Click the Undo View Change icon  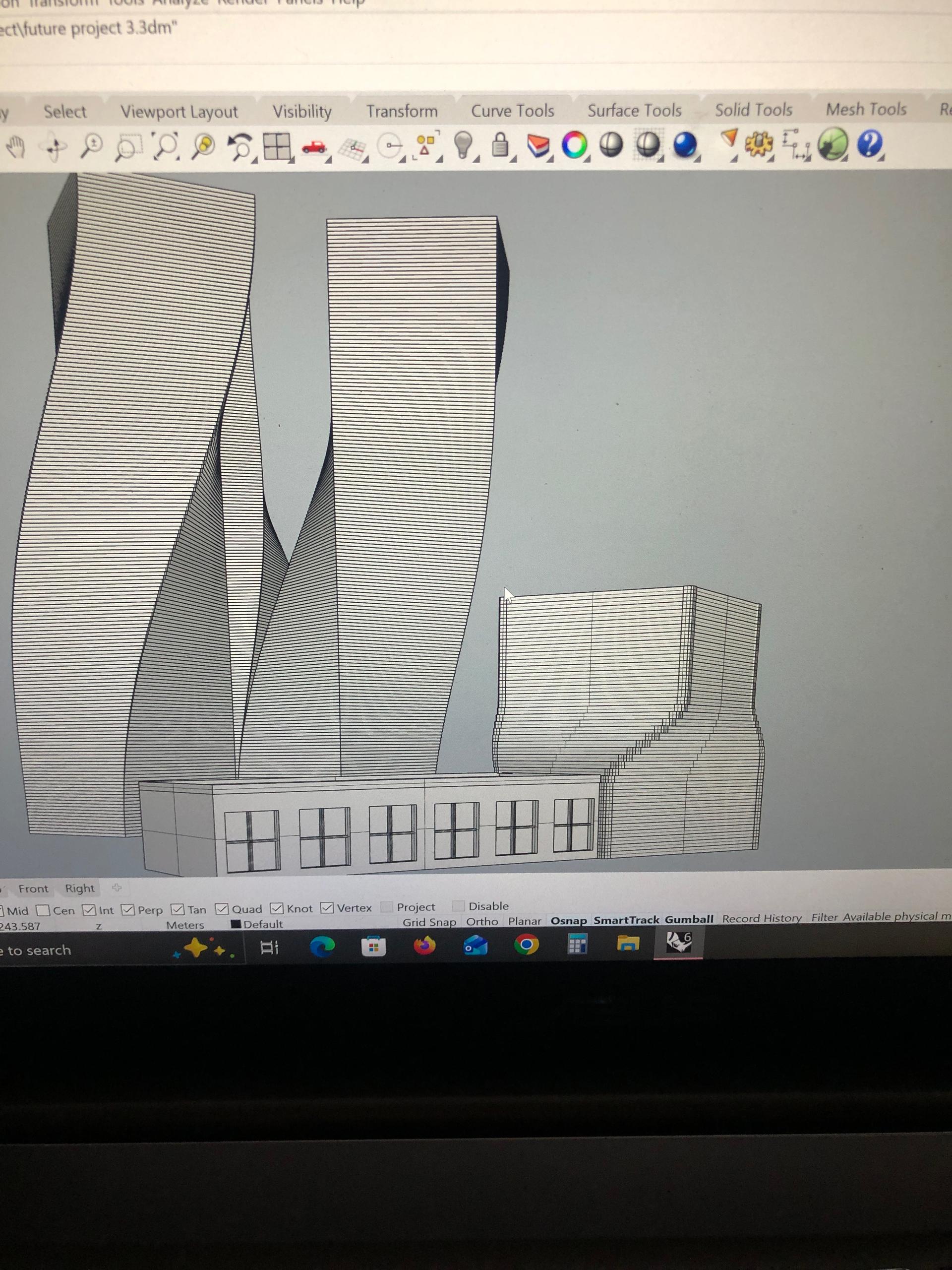point(240,146)
